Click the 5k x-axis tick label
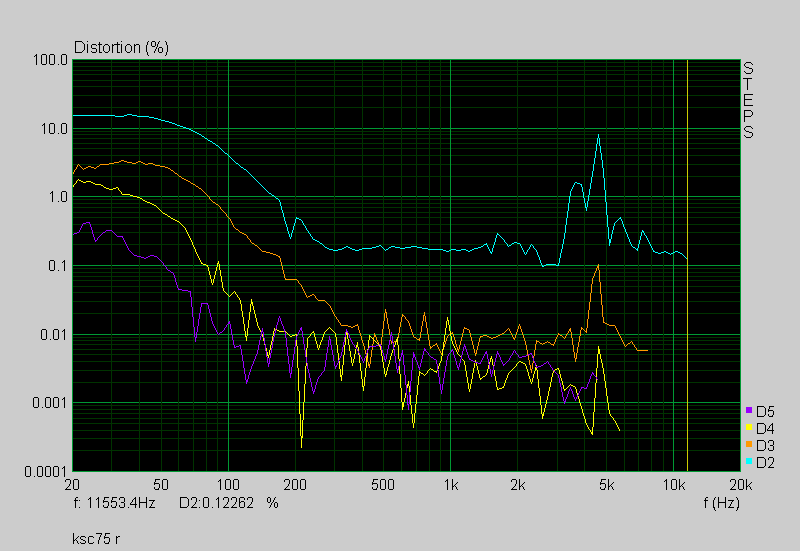The width and height of the screenshot is (800, 551). point(606,485)
